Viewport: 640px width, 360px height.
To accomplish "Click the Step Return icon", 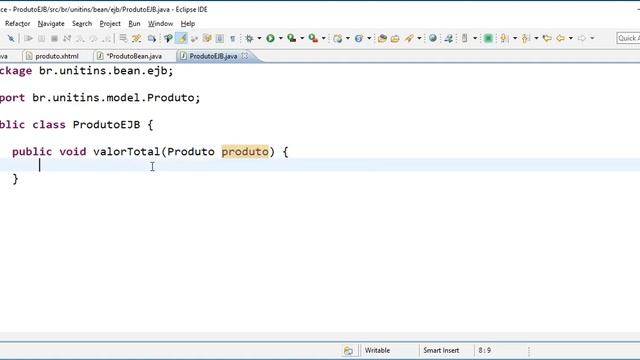I will (107, 38).
